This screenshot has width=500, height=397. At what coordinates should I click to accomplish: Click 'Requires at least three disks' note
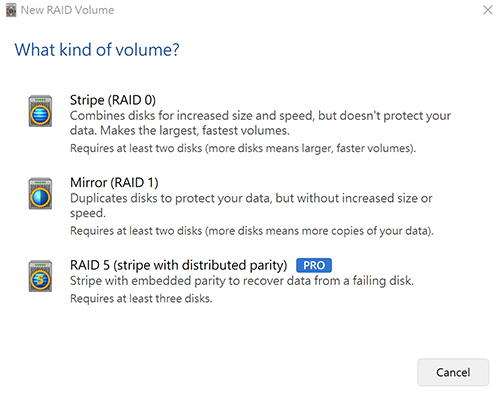tap(141, 298)
